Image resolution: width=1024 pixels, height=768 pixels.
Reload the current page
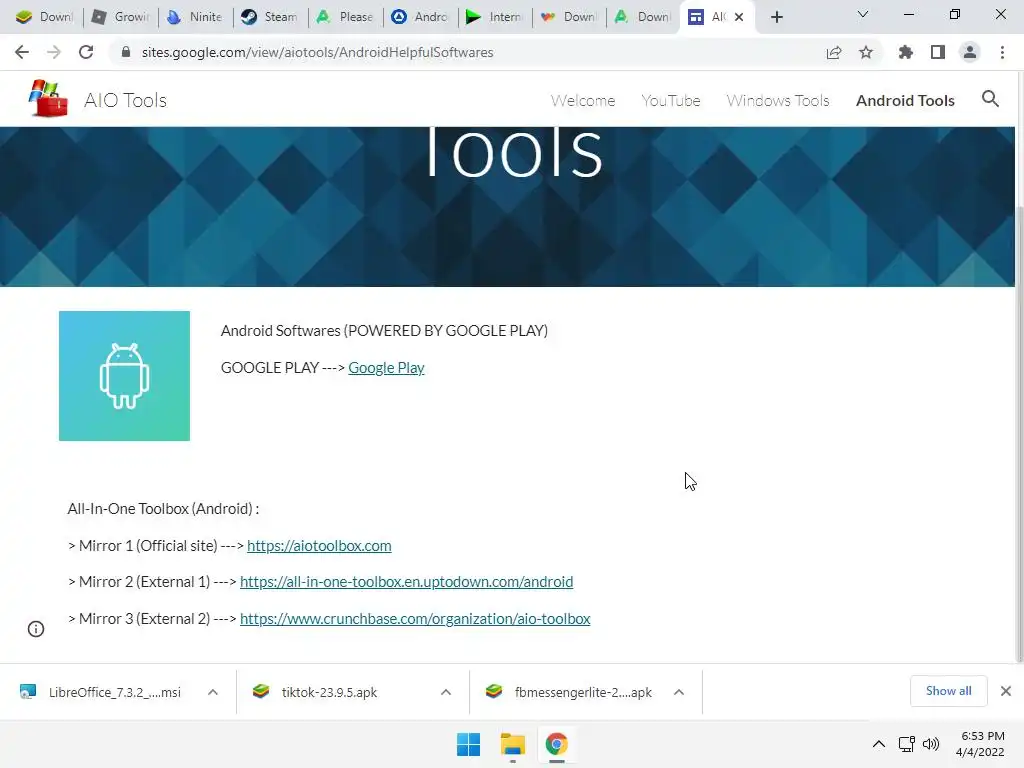pyautogui.click(x=86, y=52)
